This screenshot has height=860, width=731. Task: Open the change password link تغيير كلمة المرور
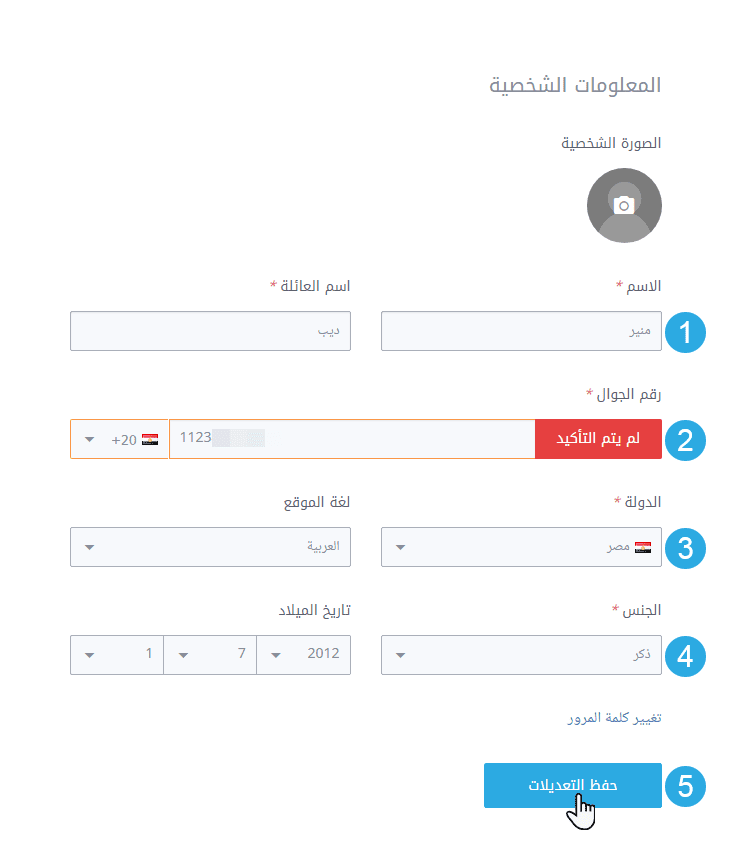tap(612, 718)
